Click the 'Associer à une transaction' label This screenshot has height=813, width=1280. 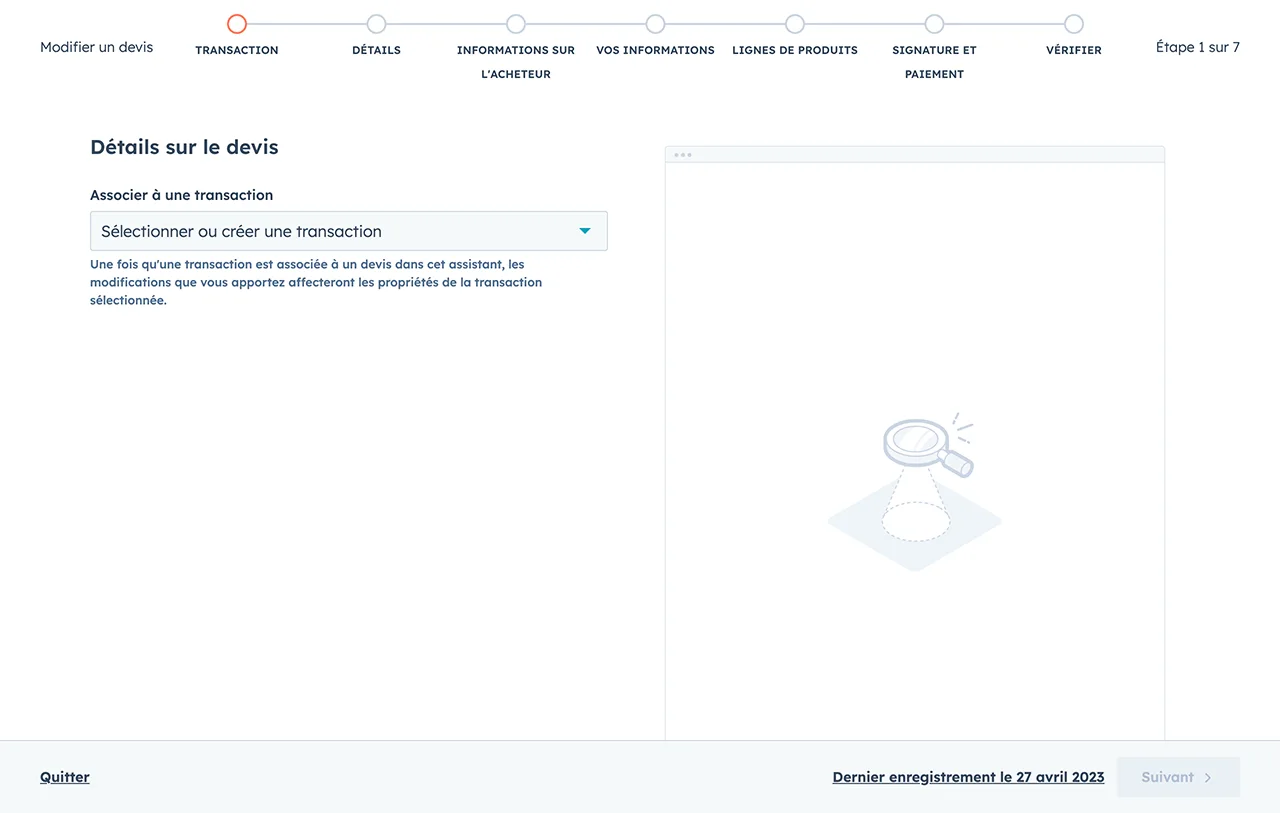pos(182,195)
